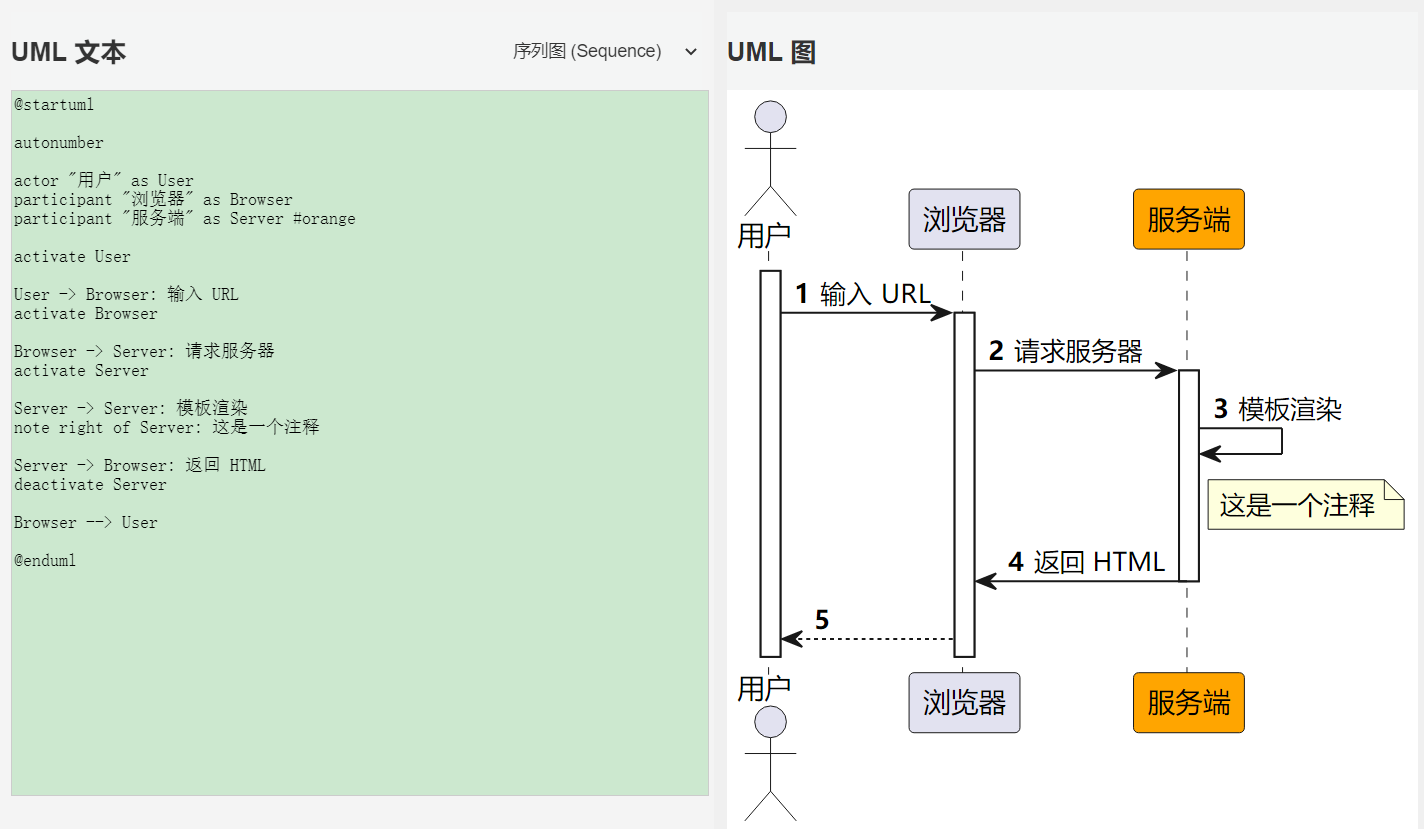Image resolution: width=1424 pixels, height=829 pixels.
Task: Click the message label 3 模板渲染
Action: 1277,409
